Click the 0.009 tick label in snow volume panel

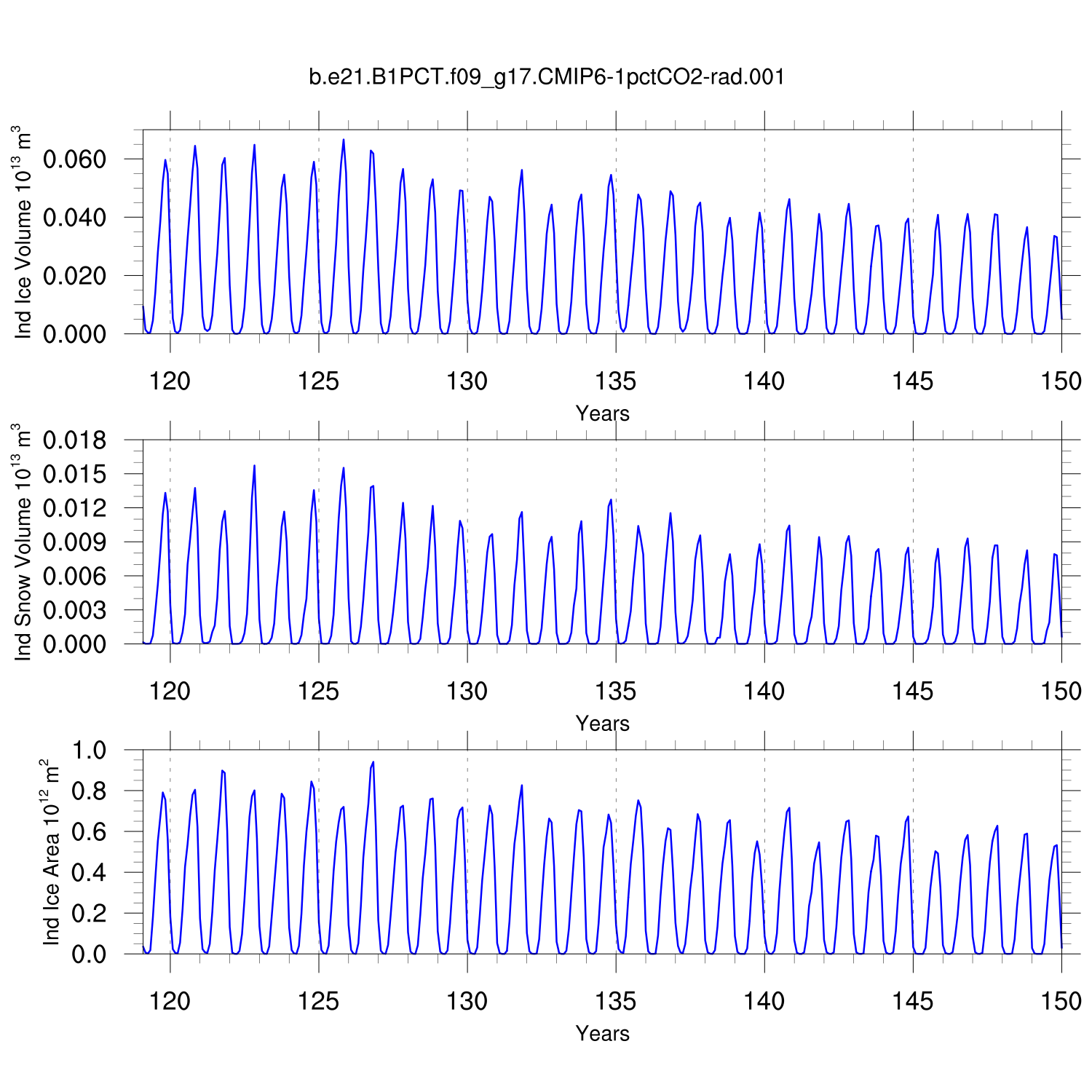74,542
